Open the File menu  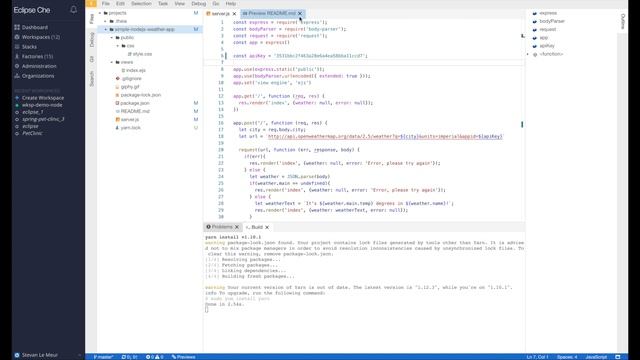pyautogui.click(x=106, y=4)
